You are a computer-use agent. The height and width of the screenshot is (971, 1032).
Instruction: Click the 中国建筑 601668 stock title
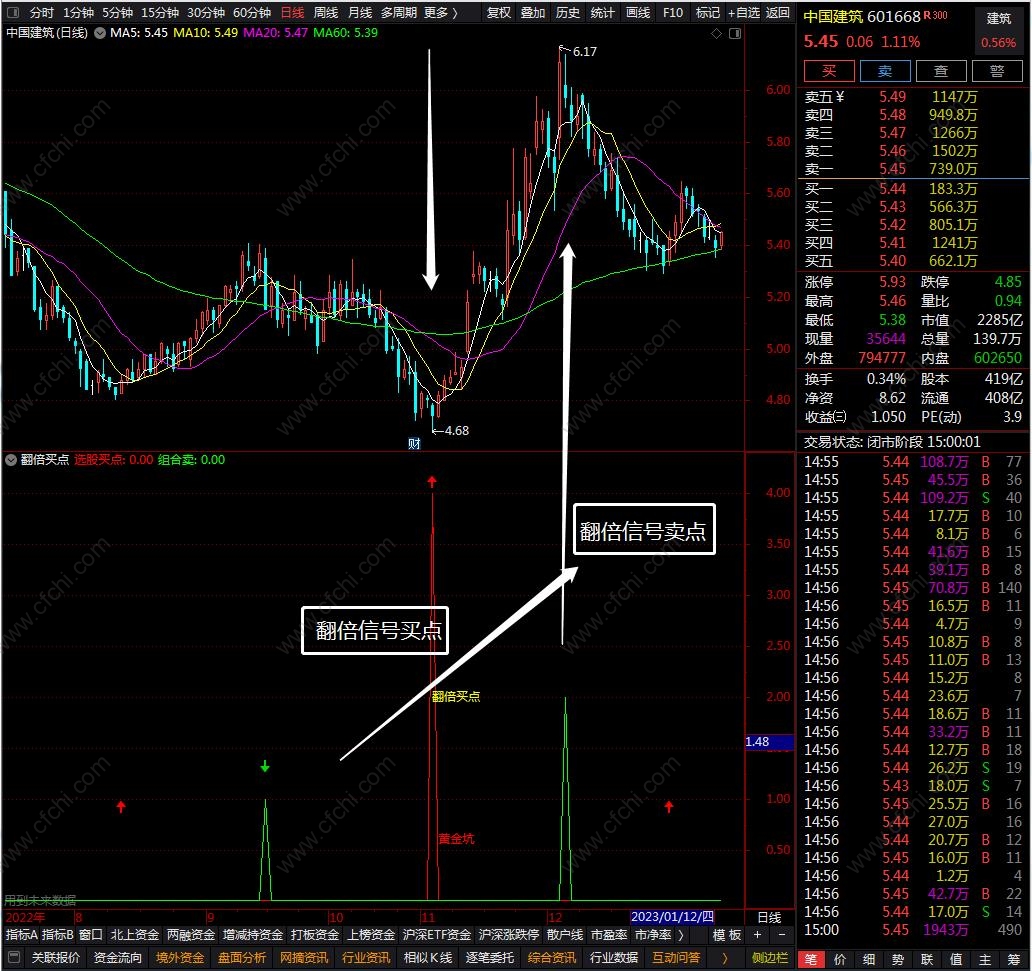[862, 16]
